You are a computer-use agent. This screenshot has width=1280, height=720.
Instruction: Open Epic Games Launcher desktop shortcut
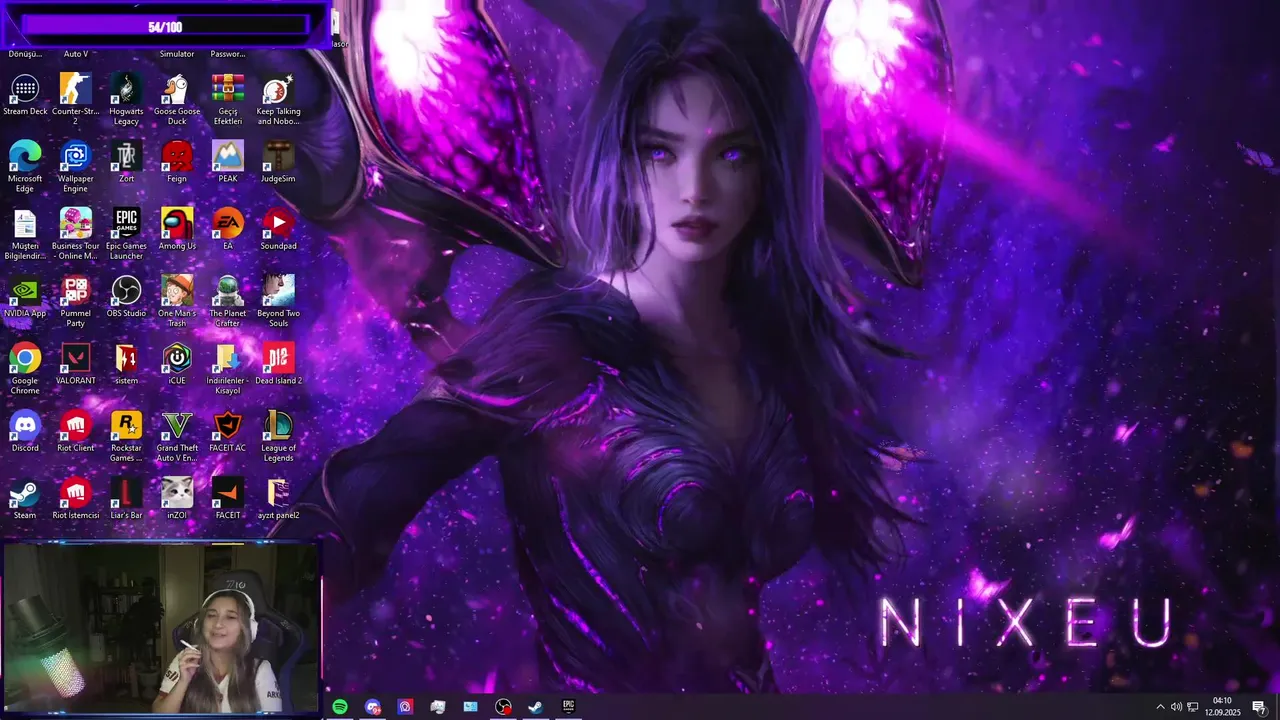click(x=126, y=234)
